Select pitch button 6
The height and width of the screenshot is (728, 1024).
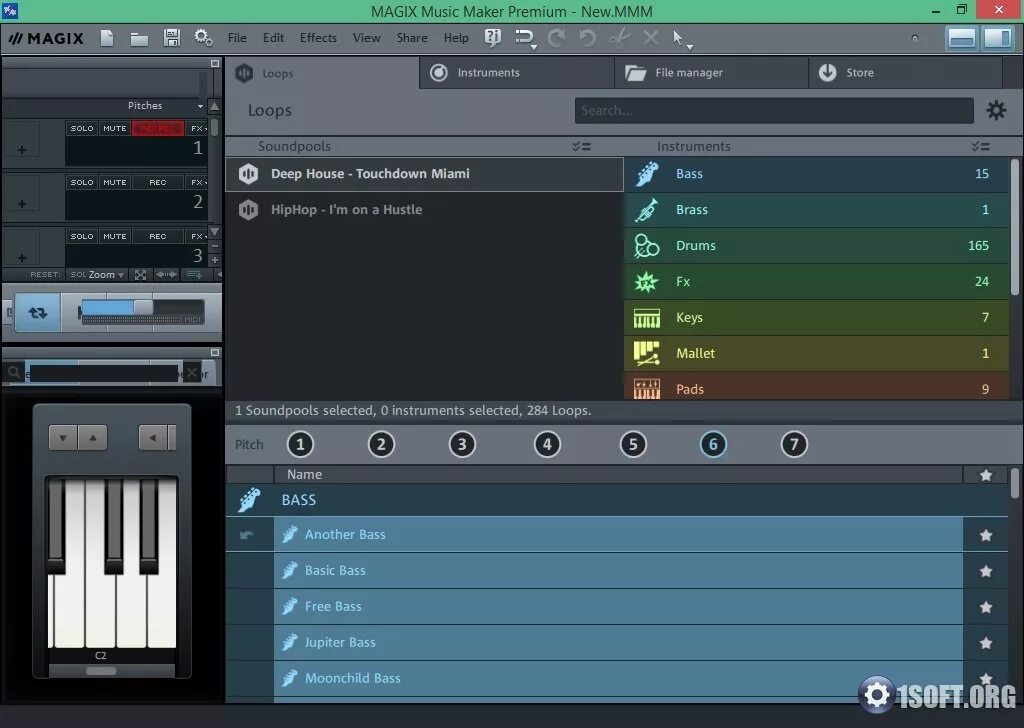712,445
